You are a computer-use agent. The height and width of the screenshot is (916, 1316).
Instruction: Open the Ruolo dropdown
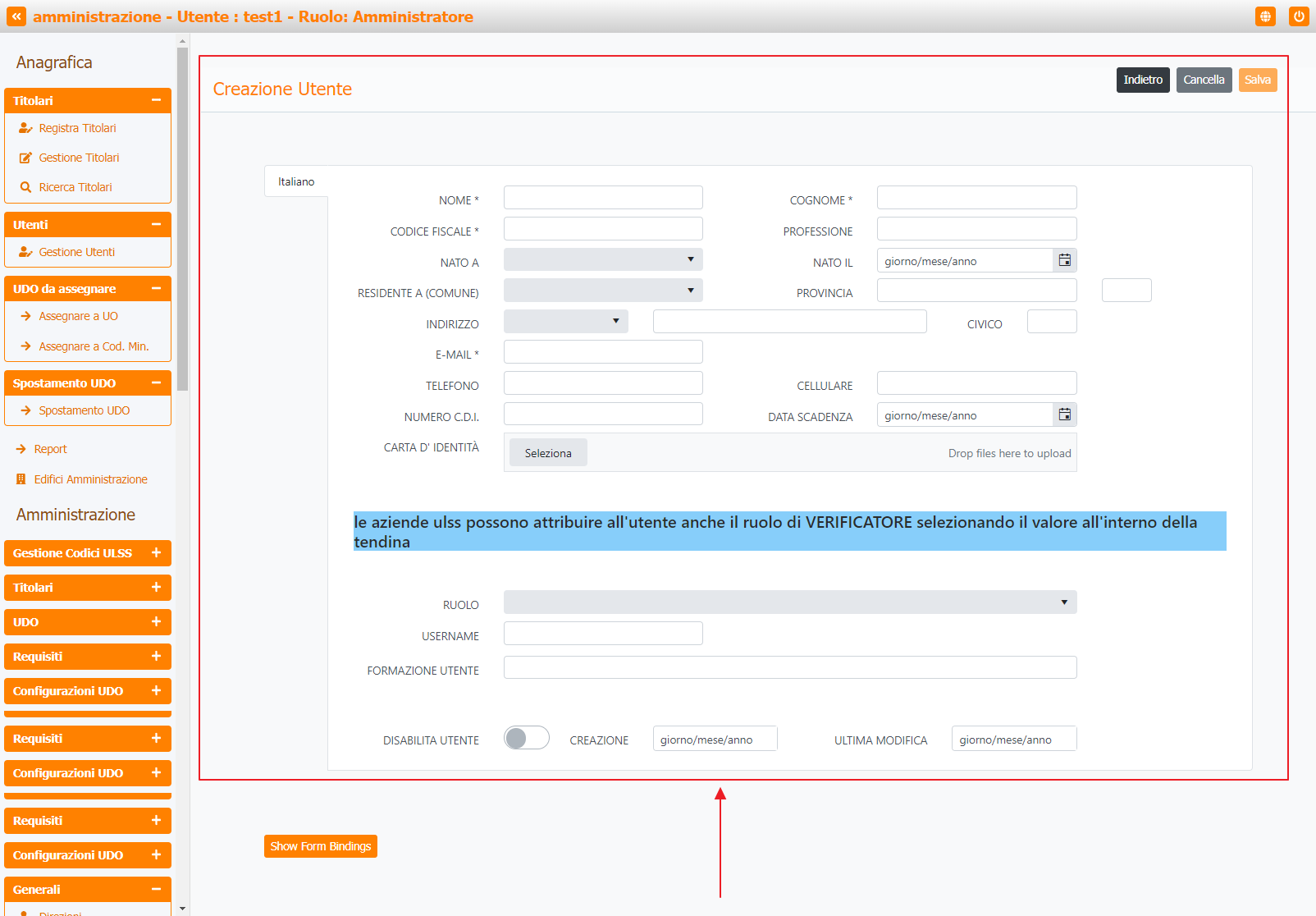pyautogui.click(x=789, y=602)
